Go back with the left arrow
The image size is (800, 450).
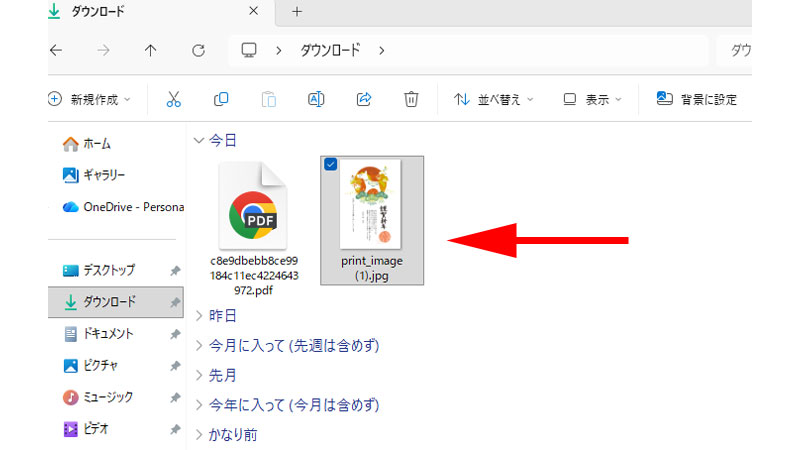[x=56, y=50]
